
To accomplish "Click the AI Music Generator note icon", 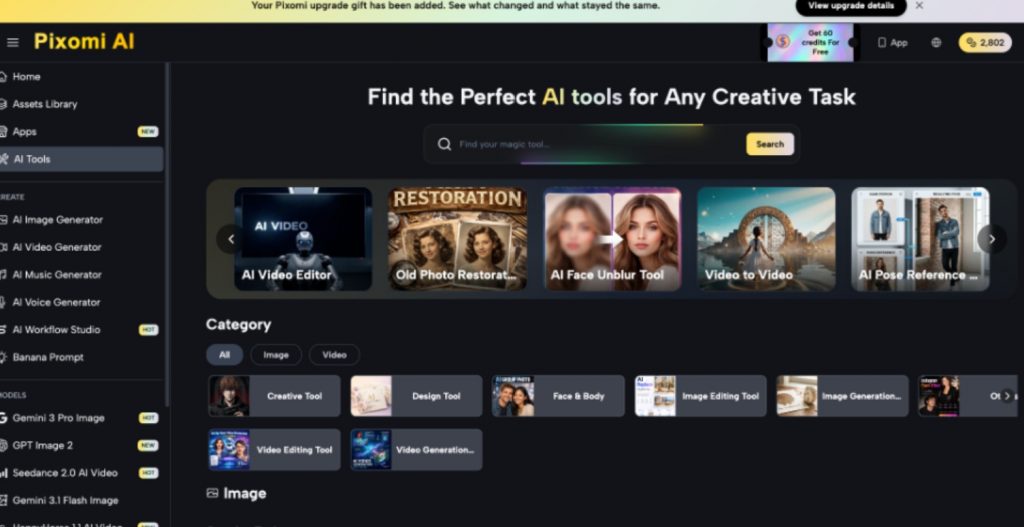I will [3, 274].
